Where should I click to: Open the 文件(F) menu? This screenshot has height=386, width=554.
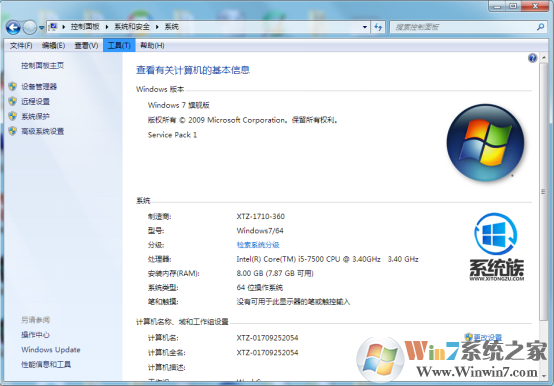(21, 46)
